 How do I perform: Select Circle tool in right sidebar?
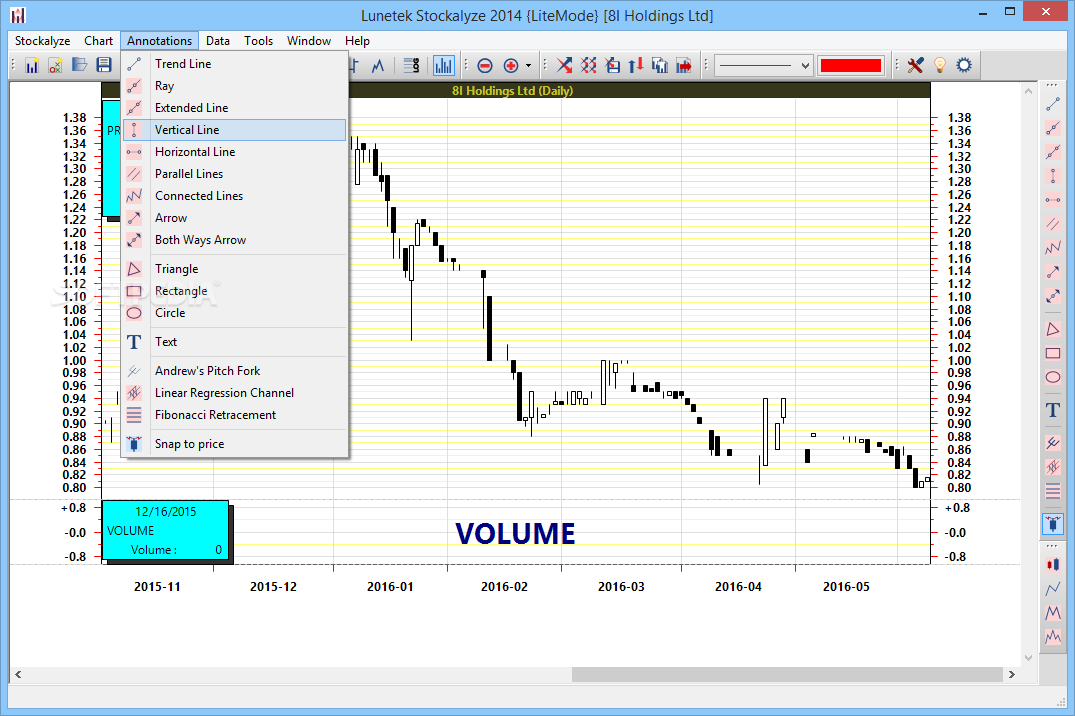click(1052, 377)
